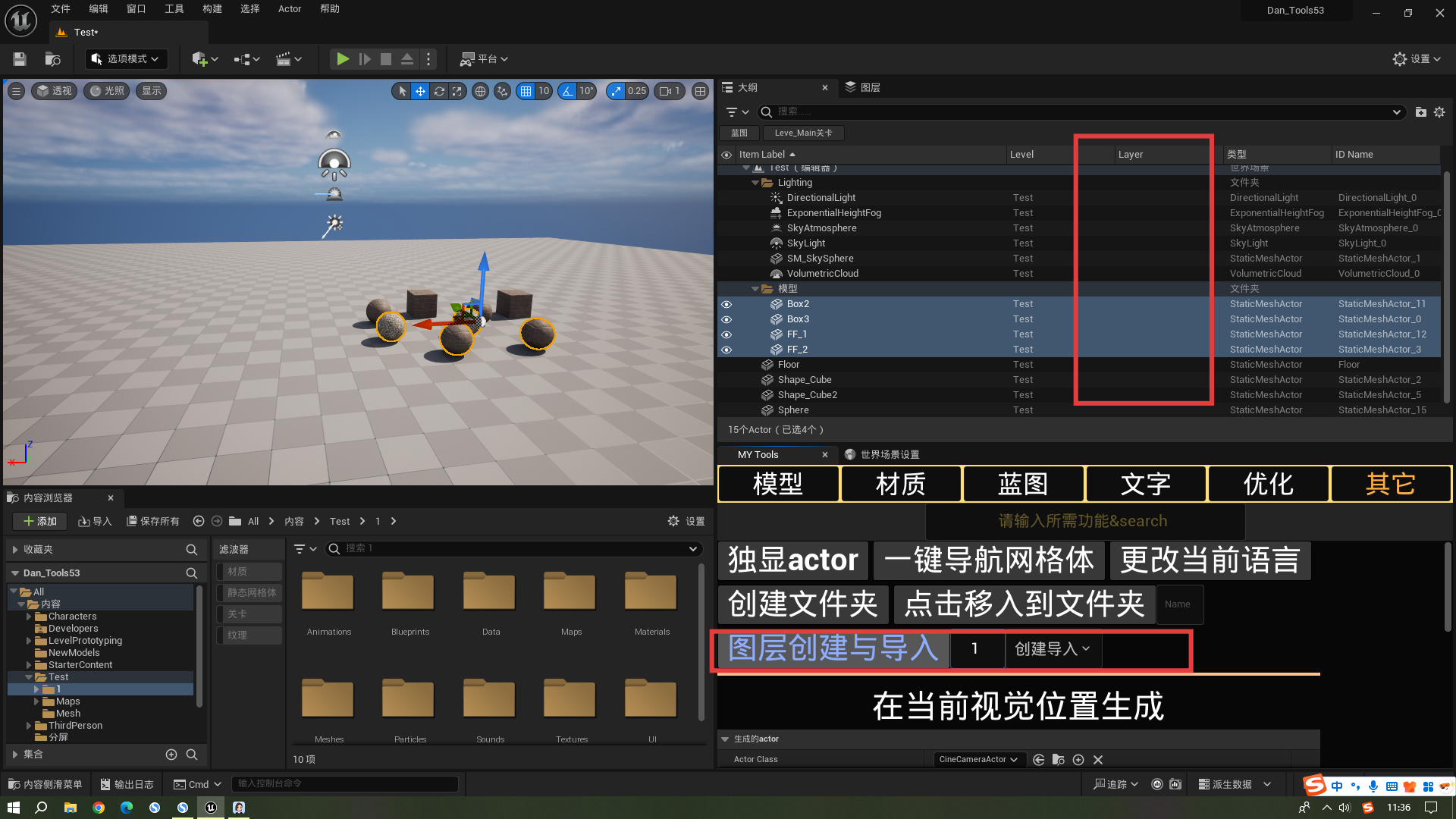
Task: Click the surface snapping icon
Action: pos(502,91)
